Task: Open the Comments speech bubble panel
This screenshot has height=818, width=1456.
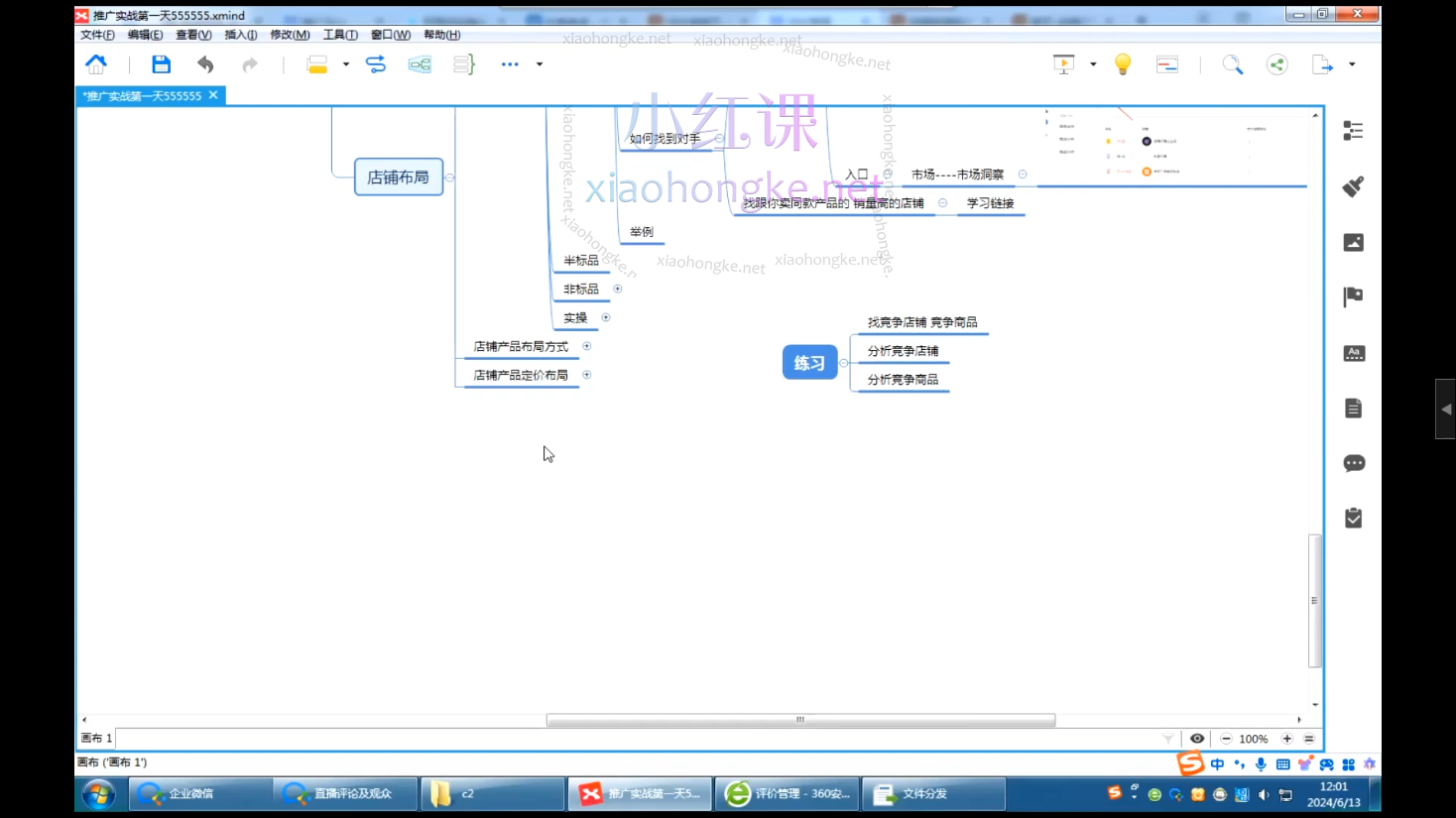Action: pyautogui.click(x=1353, y=463)
